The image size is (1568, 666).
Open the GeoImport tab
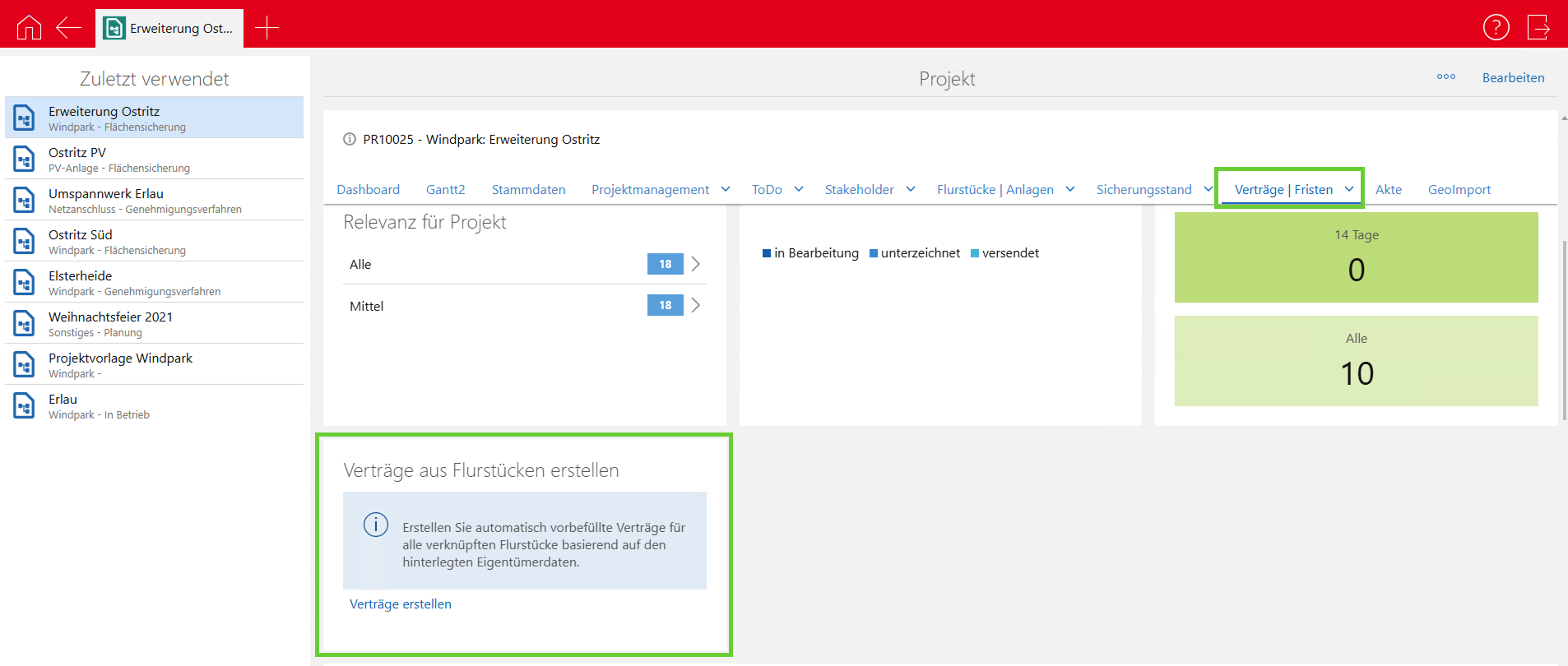(1459, 190)
